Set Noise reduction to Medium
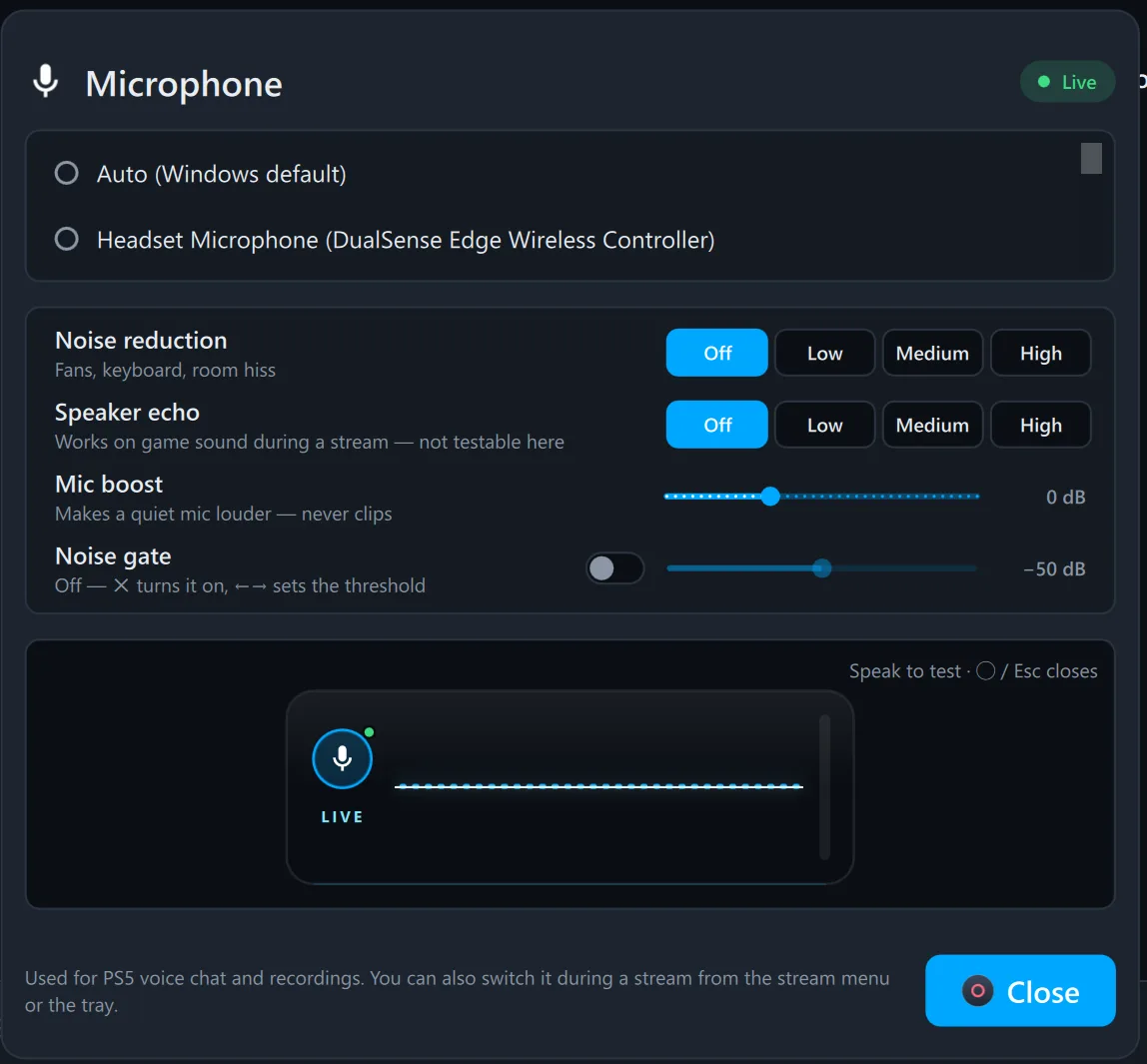 pyautogui.click(x=932, y=354)
